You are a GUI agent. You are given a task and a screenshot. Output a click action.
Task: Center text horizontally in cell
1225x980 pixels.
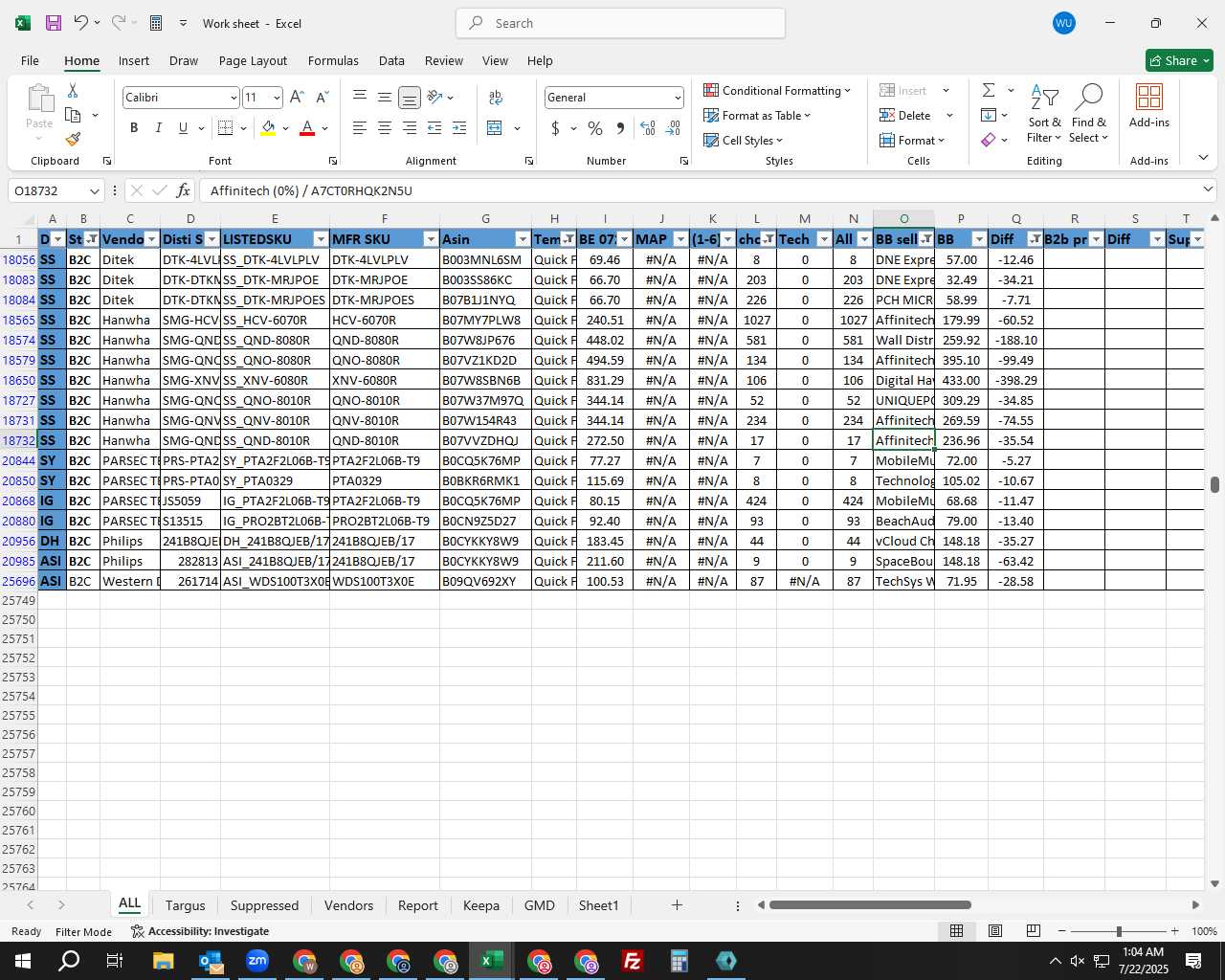385,128
